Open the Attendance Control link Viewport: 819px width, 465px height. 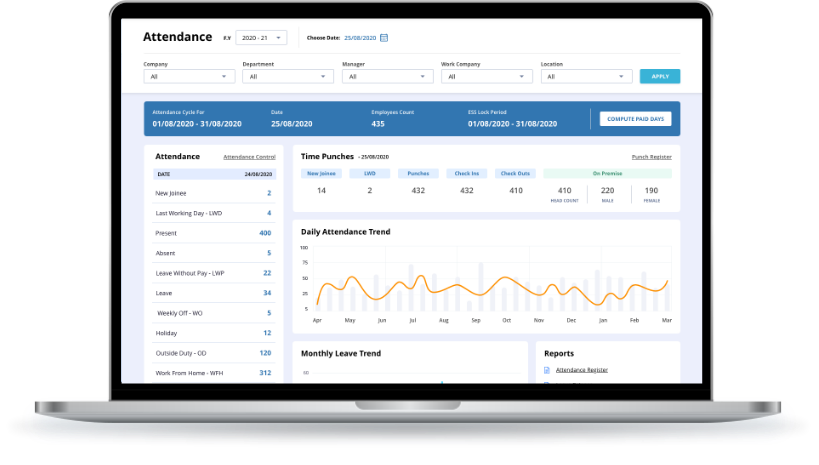tap(249, 157)
